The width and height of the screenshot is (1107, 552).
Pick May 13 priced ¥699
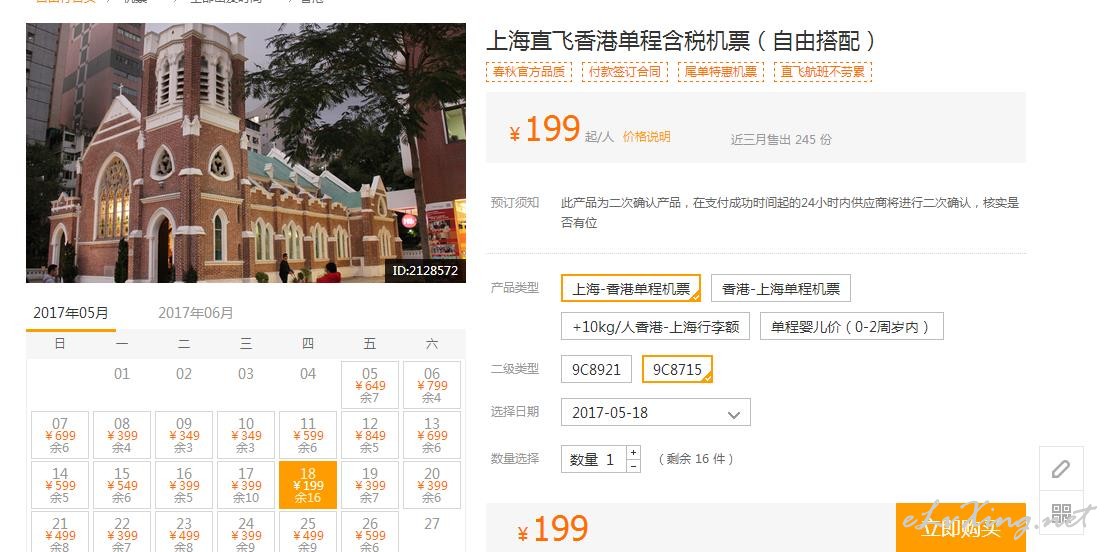(x=432, y=435)
